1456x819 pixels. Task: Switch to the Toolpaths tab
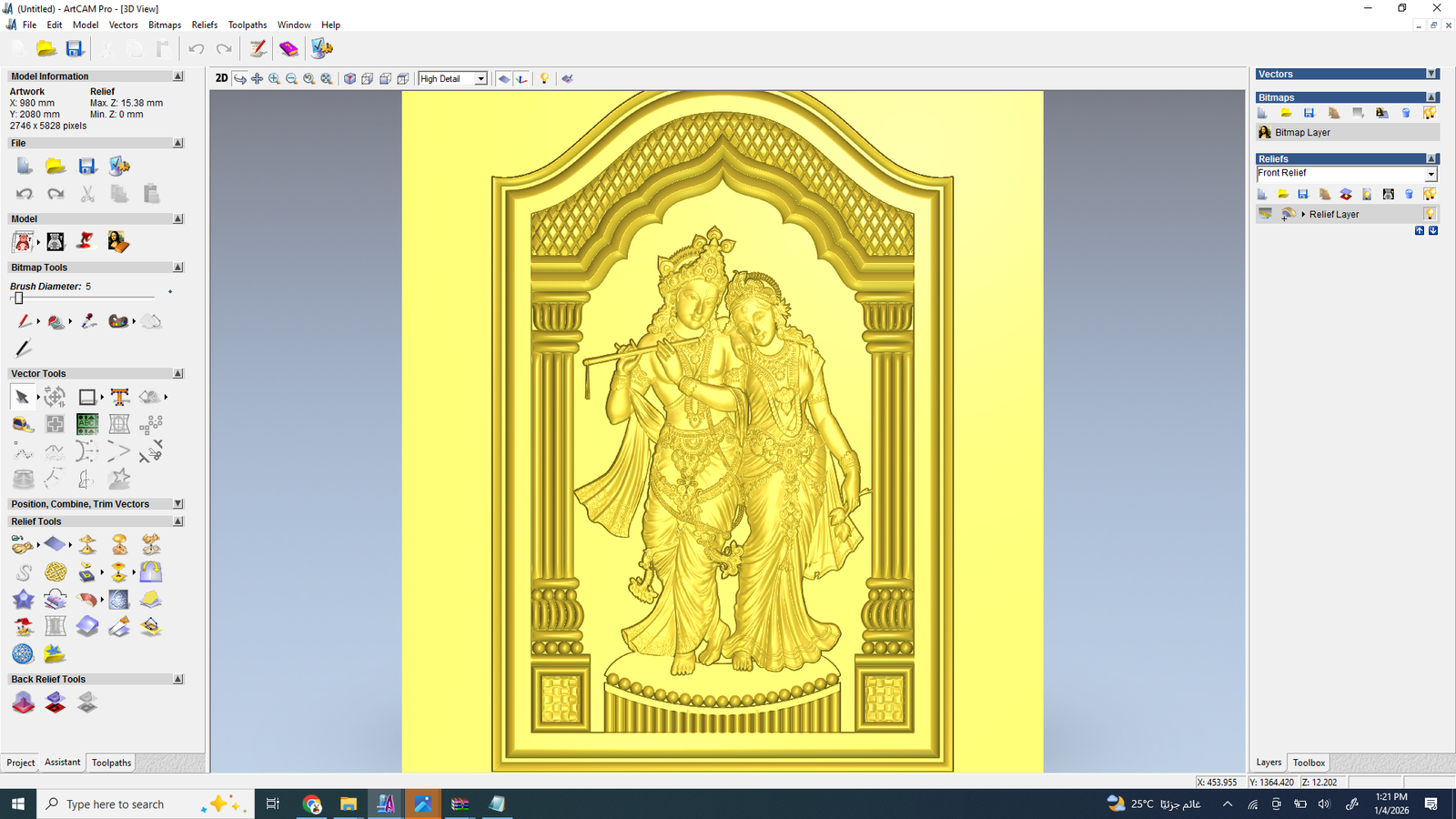[111, 763]
